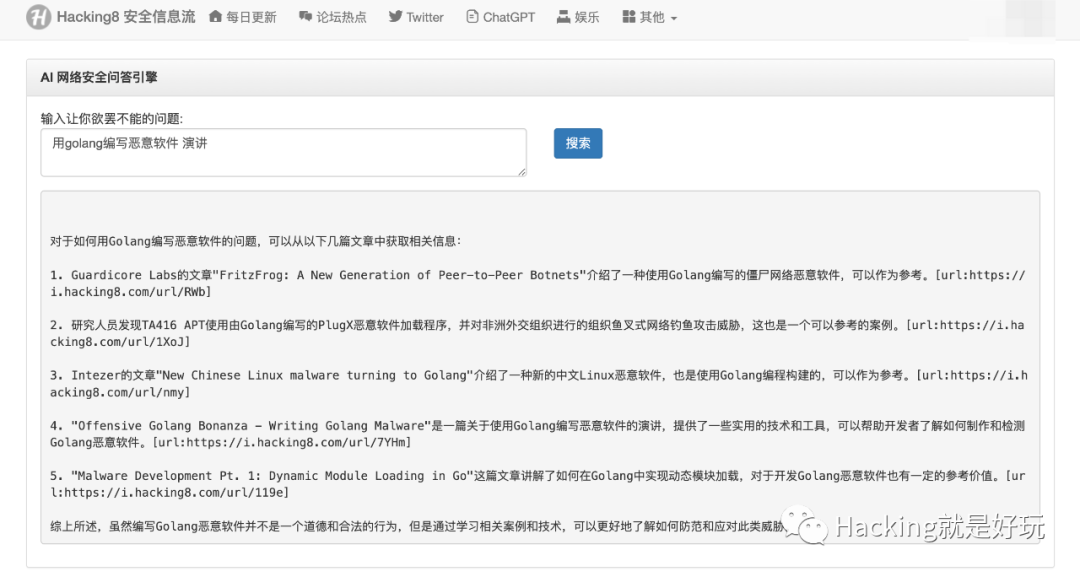
Task: Click result 4 Offensive Golang Bonanza
Action: click(537, 434)
